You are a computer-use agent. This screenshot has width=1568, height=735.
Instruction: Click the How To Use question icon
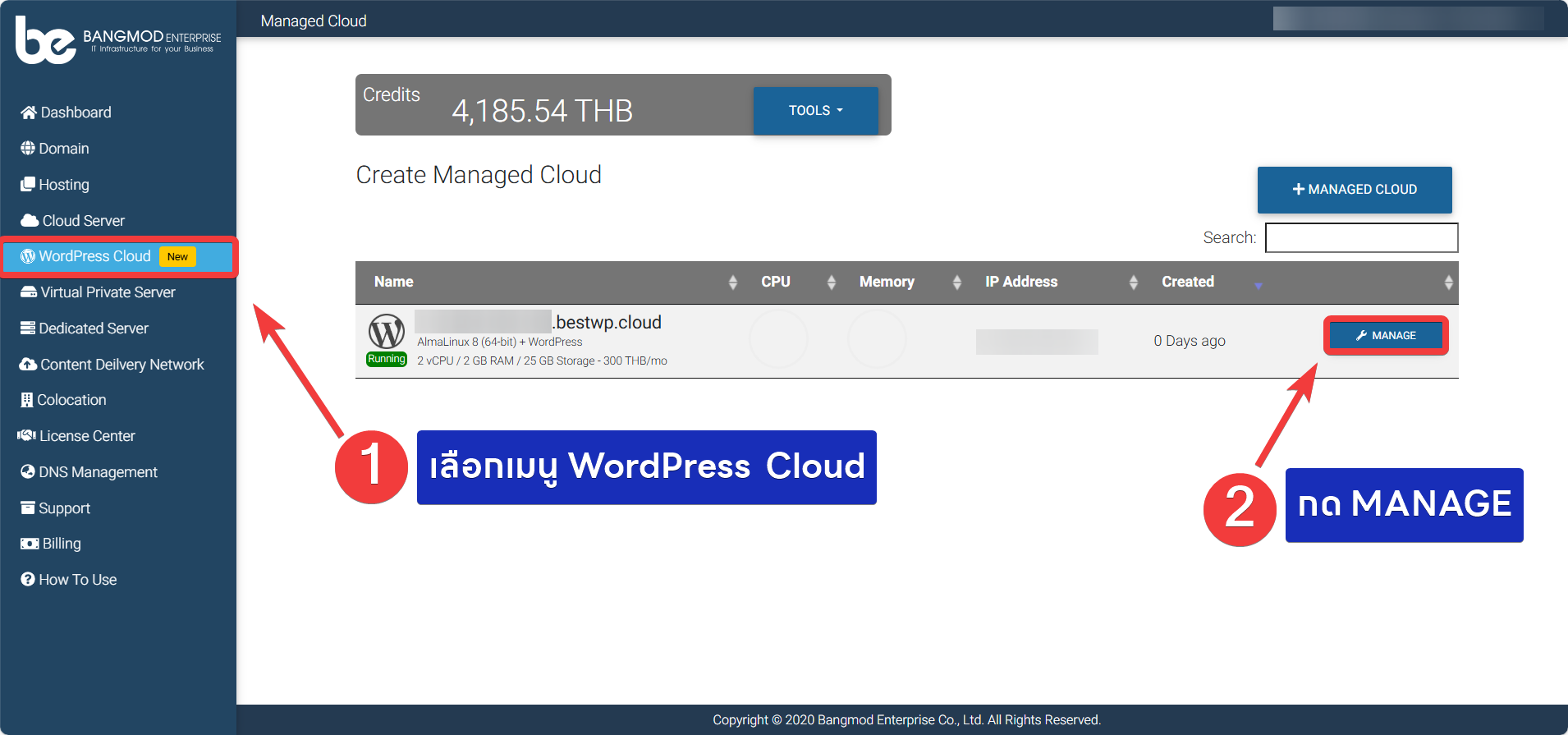(28, 580)
